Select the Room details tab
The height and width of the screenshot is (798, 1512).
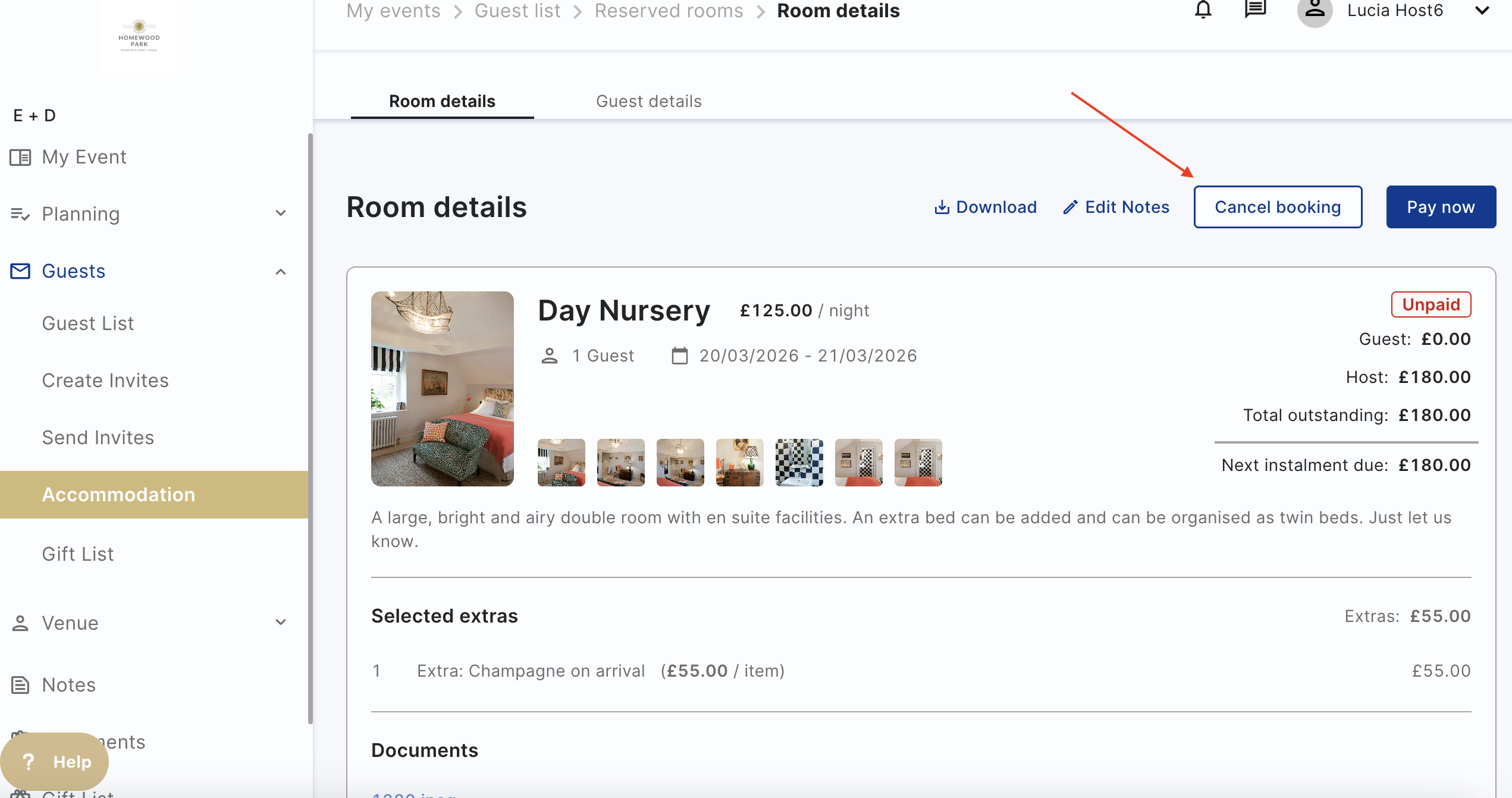[x=442, y=101]
